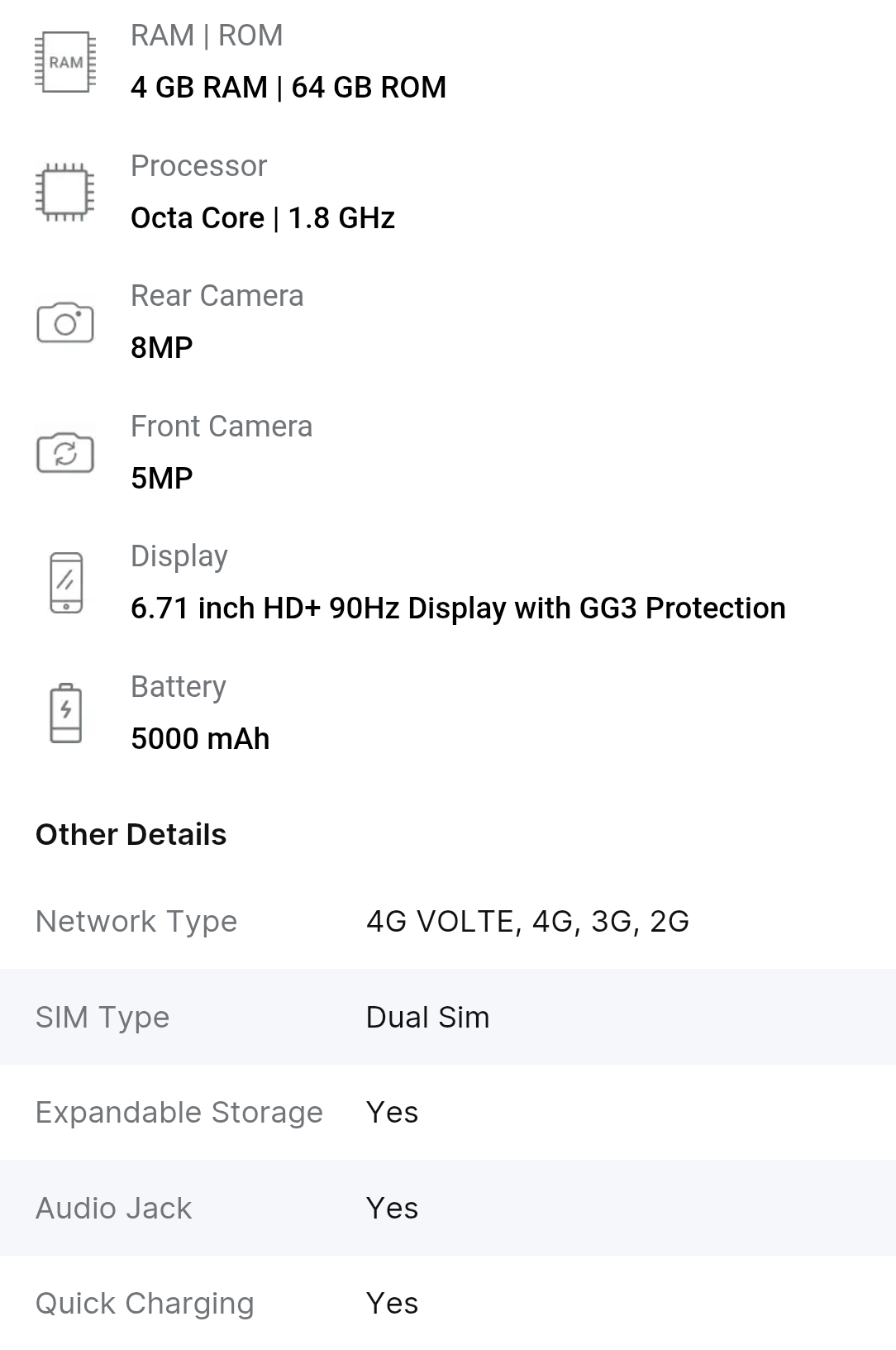Click the 5000 mAh battery value
The height and width of the screenshot is (1350, 896).
click(200, 739)
